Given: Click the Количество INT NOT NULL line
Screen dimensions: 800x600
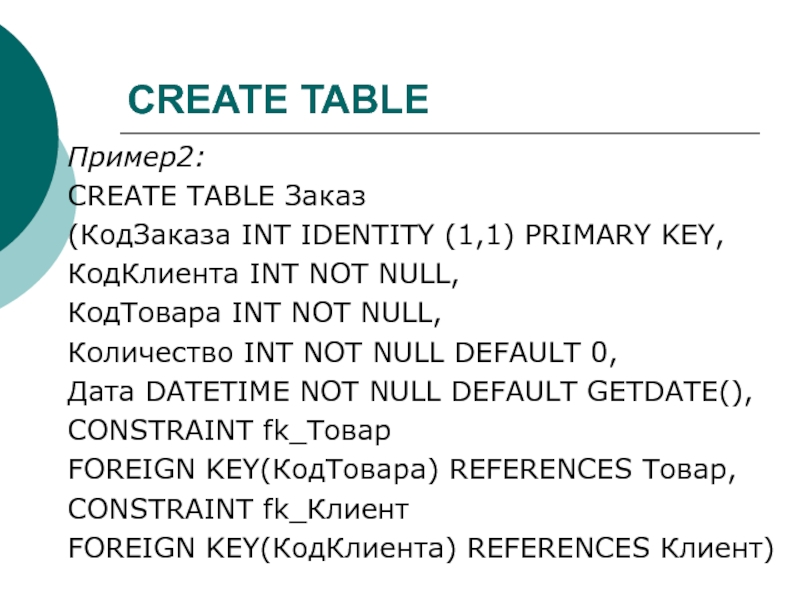Looking at the screenshot, I should [342, 353].
